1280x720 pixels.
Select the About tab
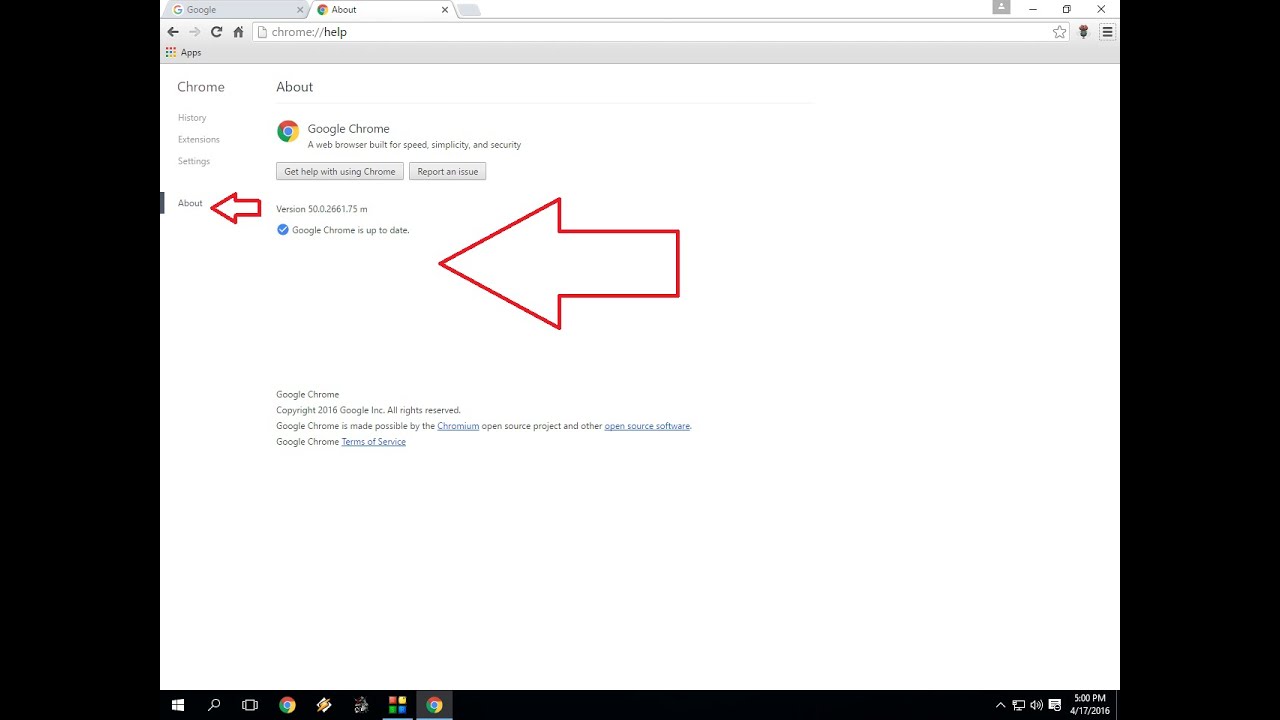380,9
